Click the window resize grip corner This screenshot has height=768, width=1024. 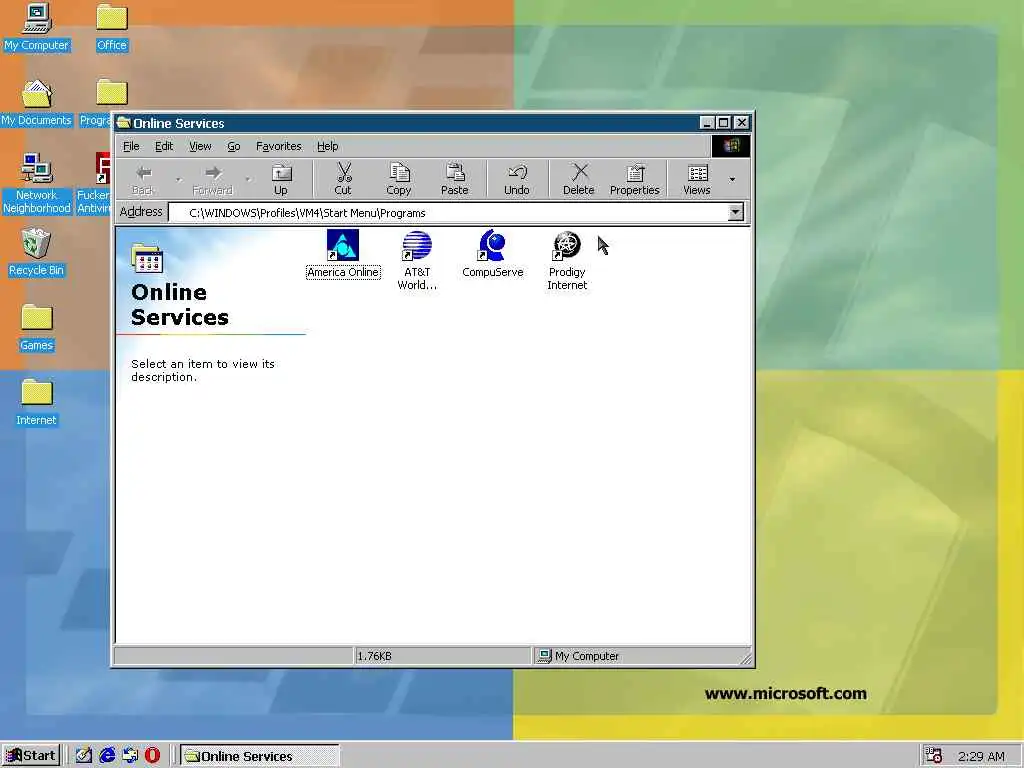(746, 658)
